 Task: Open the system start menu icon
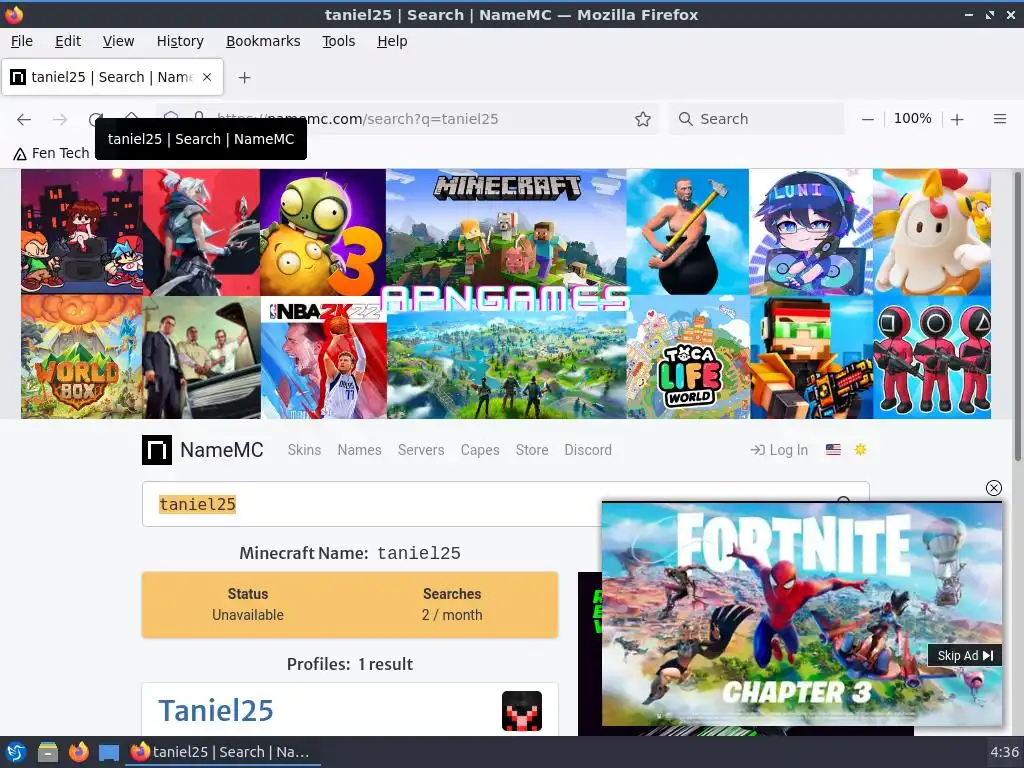16,752
